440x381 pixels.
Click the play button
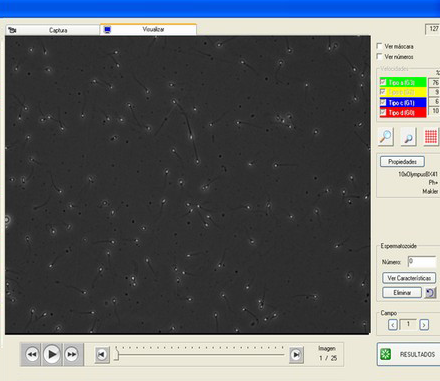coord(52,354)
